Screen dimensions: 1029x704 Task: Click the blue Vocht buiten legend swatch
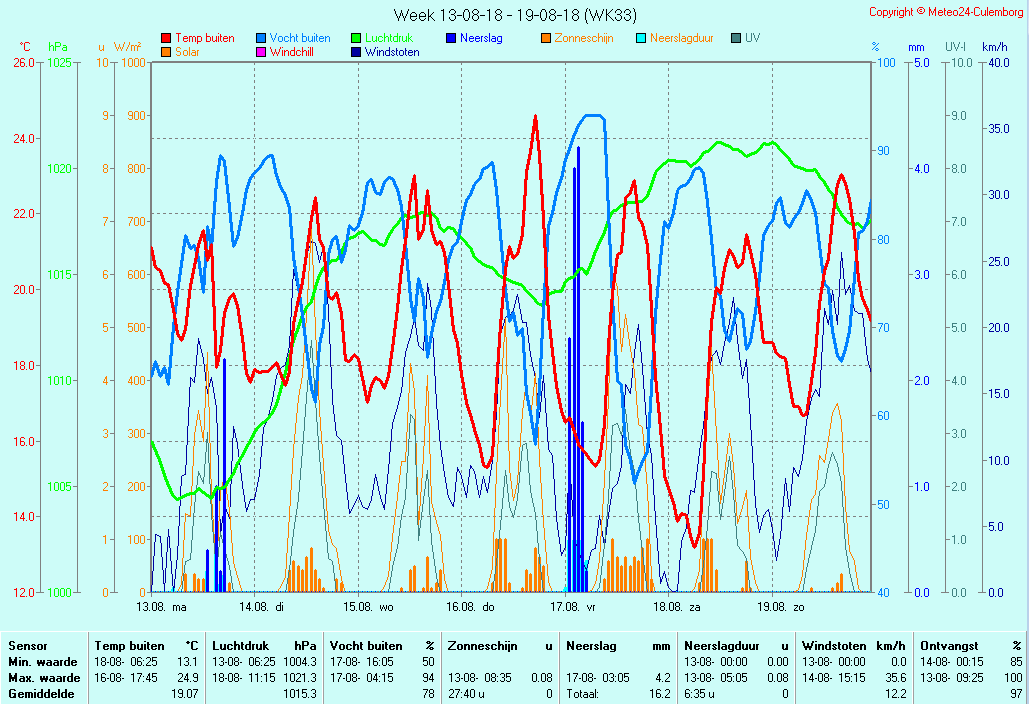pyautogui.click(x=261, y=38)
